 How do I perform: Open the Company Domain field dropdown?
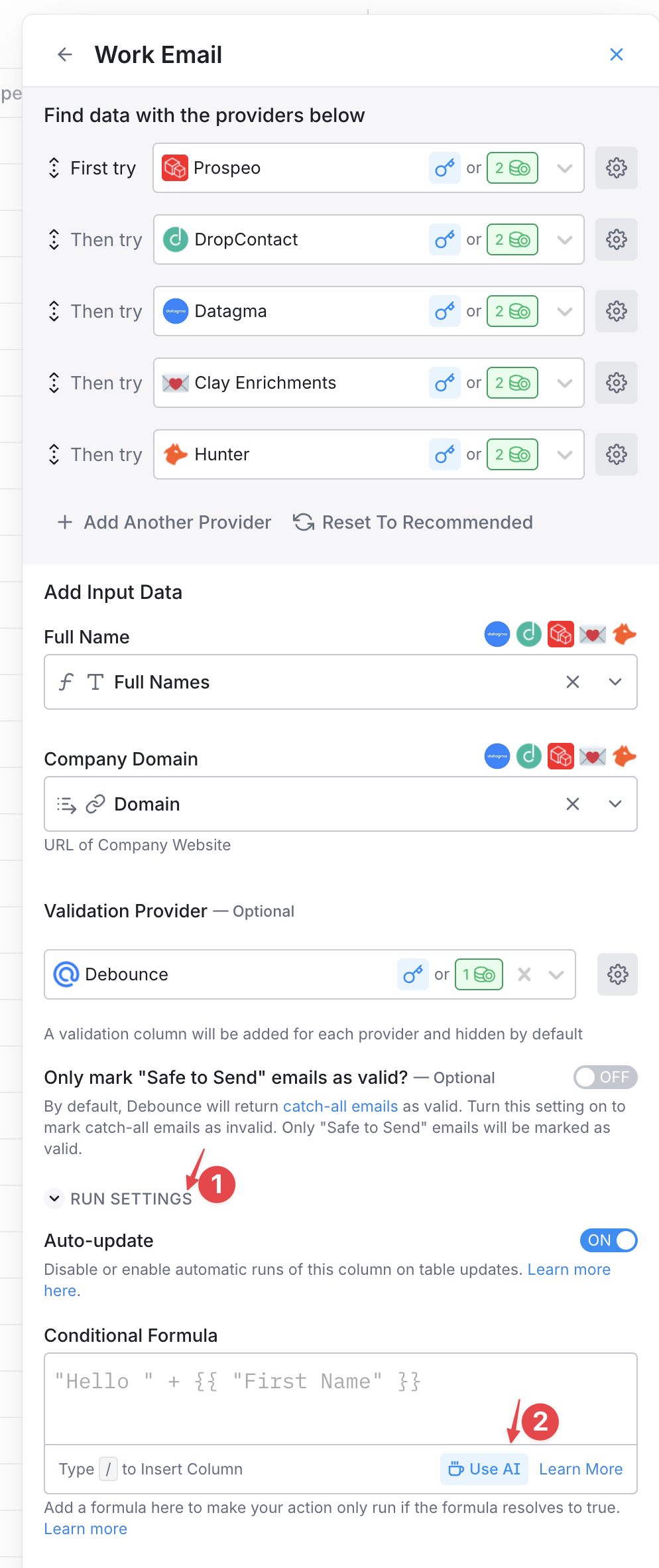tap(615, 804)
